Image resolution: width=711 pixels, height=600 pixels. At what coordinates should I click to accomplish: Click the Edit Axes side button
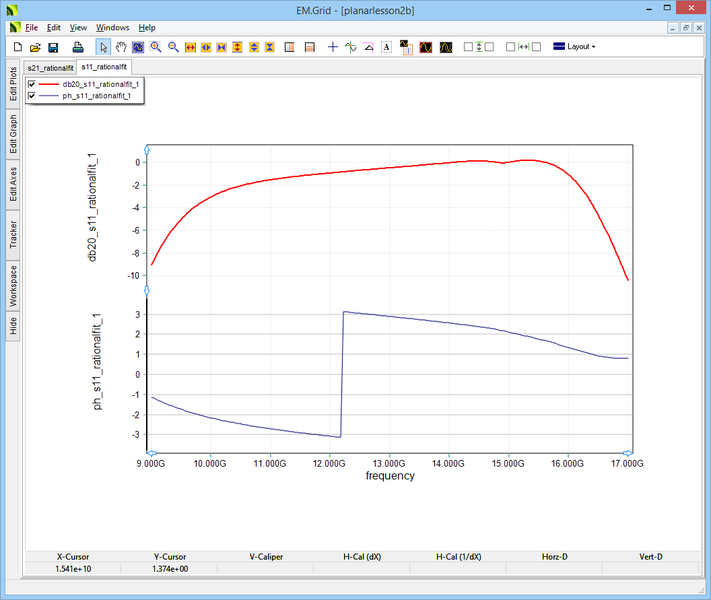click(x=13, y=185)
